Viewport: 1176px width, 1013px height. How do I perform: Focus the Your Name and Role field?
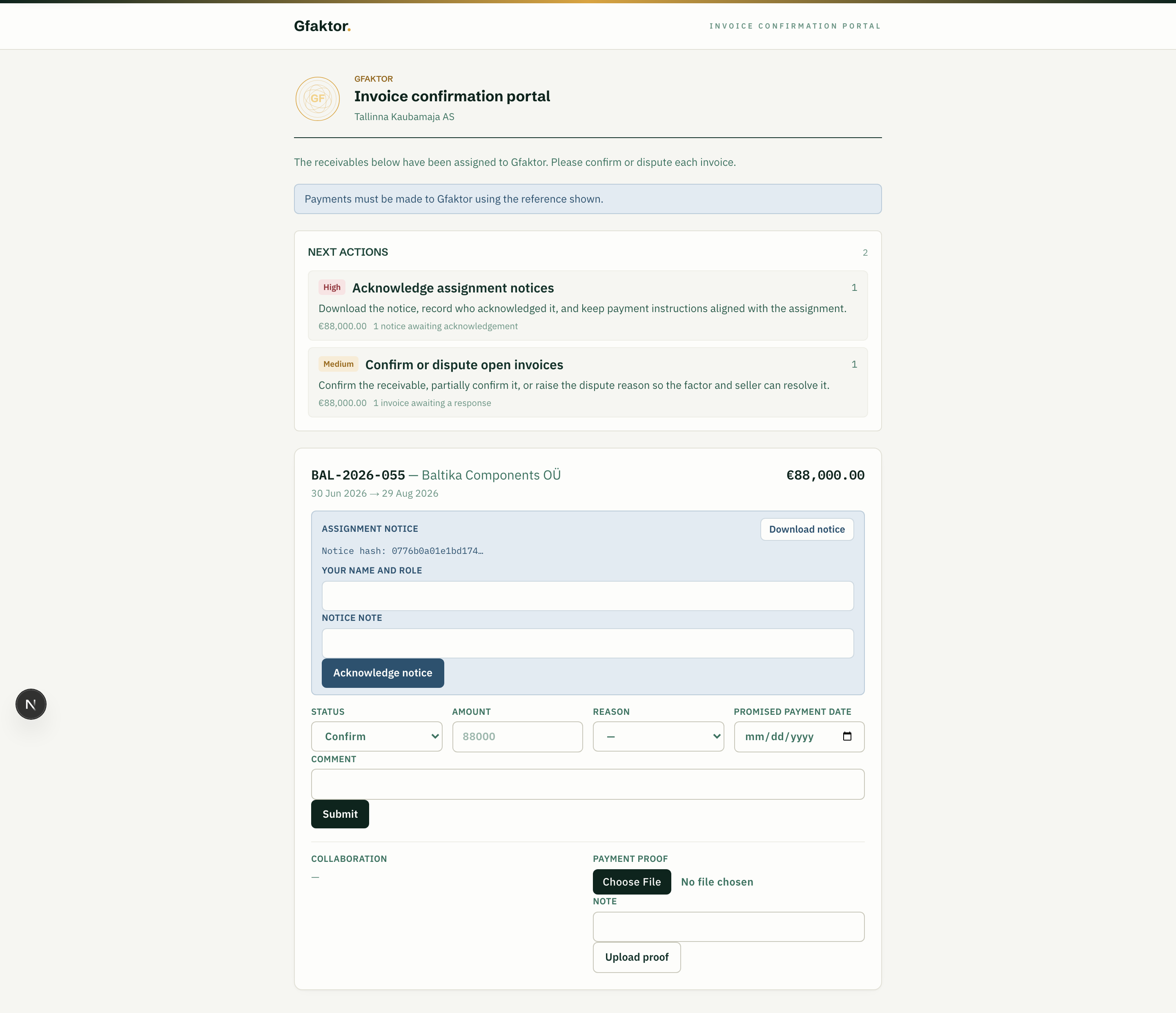588,596
